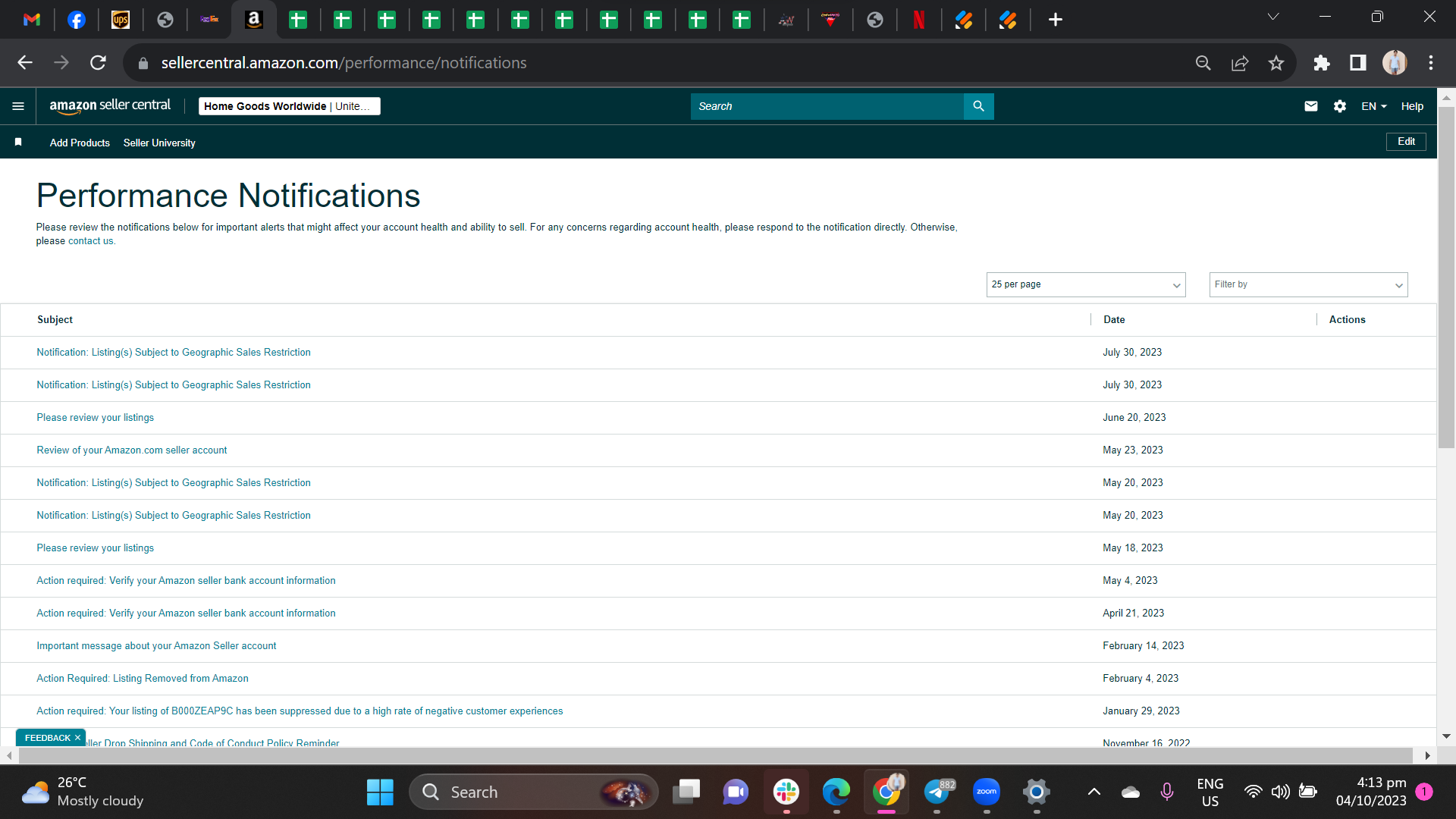Image resolution: width=1456 pixels, height=819 pixels.
Task: Switch to the UPS tab
Action: 121,20
